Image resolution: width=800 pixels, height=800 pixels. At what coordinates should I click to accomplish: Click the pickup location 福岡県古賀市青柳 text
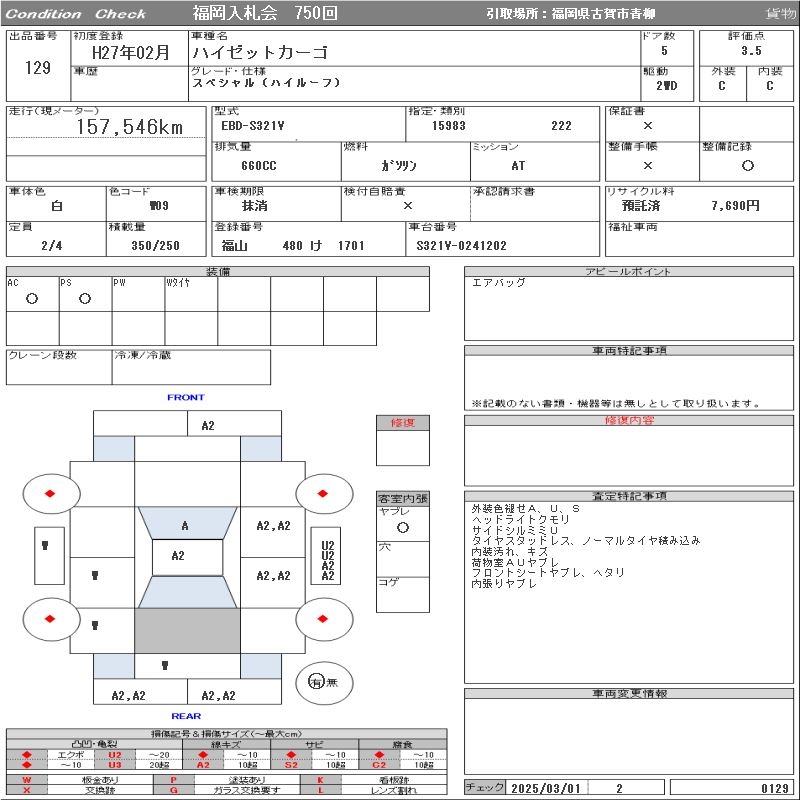coord(604,14)
